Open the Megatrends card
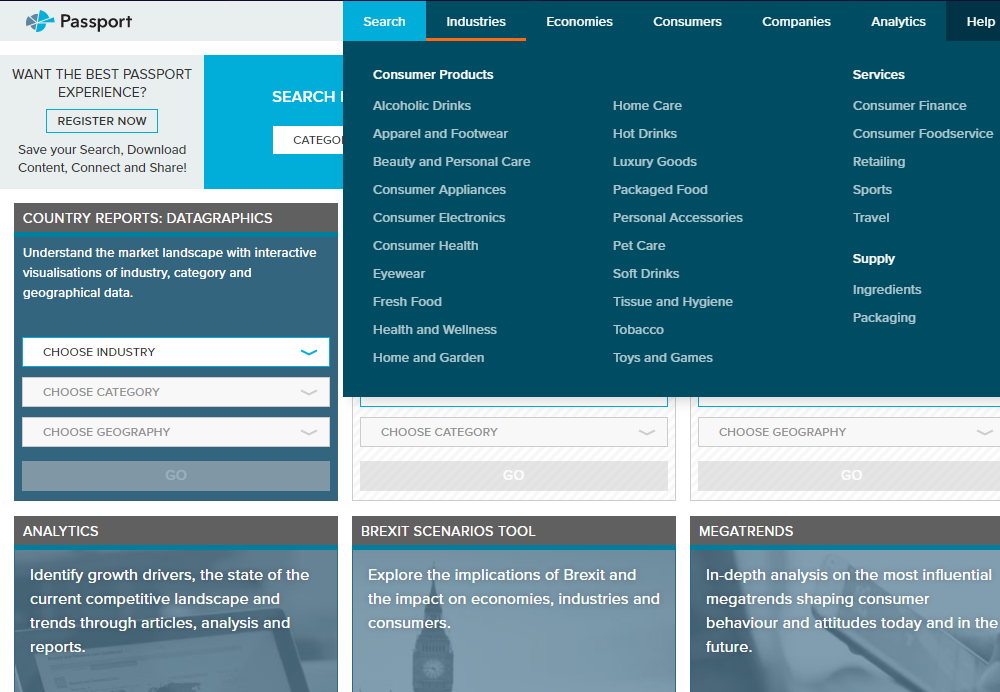Viewport: 1000px width, 692px height. 845,604
